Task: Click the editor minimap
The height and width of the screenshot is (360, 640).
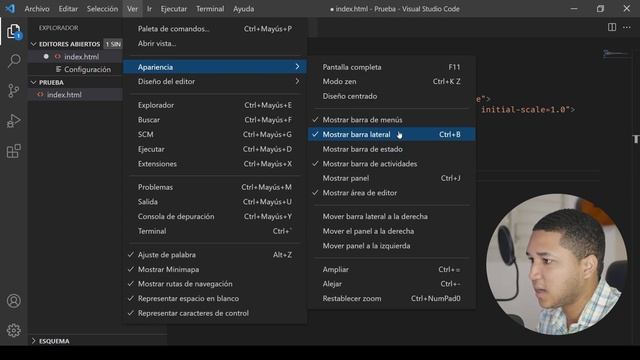Action: click(x=616, y=53)
